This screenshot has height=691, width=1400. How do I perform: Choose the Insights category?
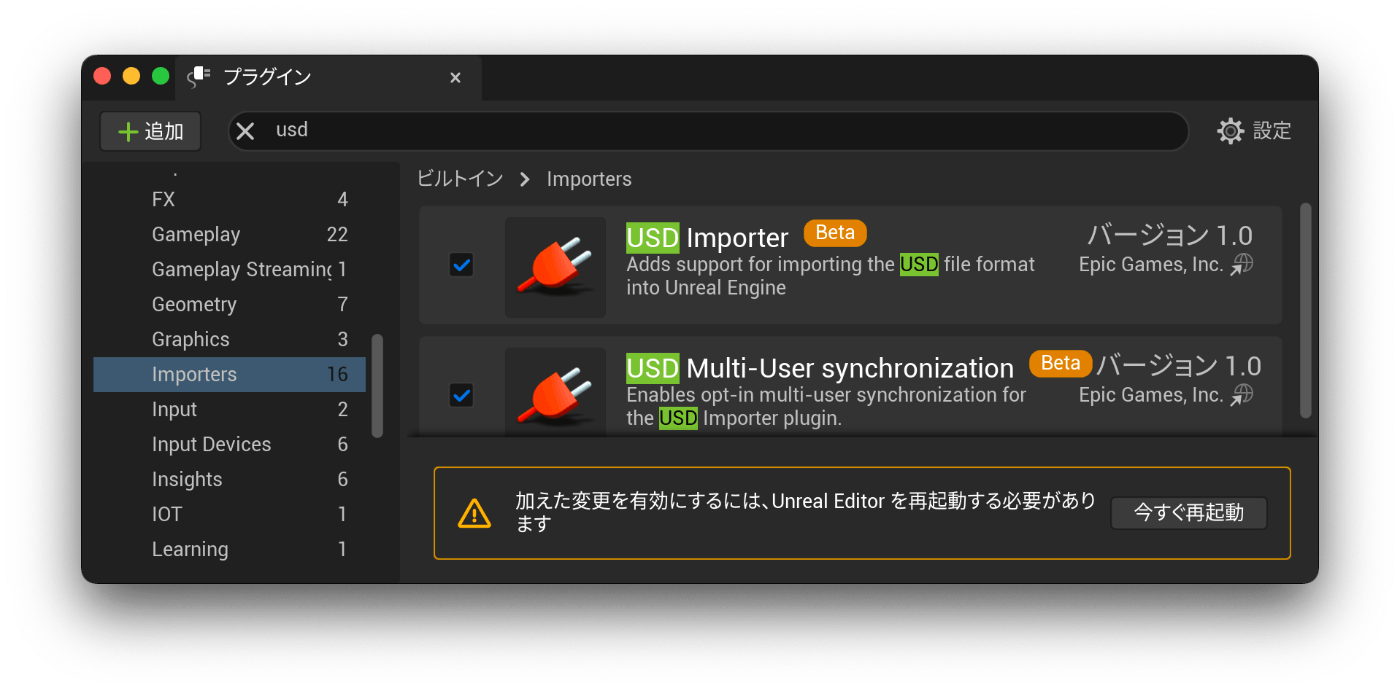coord(230,479)
